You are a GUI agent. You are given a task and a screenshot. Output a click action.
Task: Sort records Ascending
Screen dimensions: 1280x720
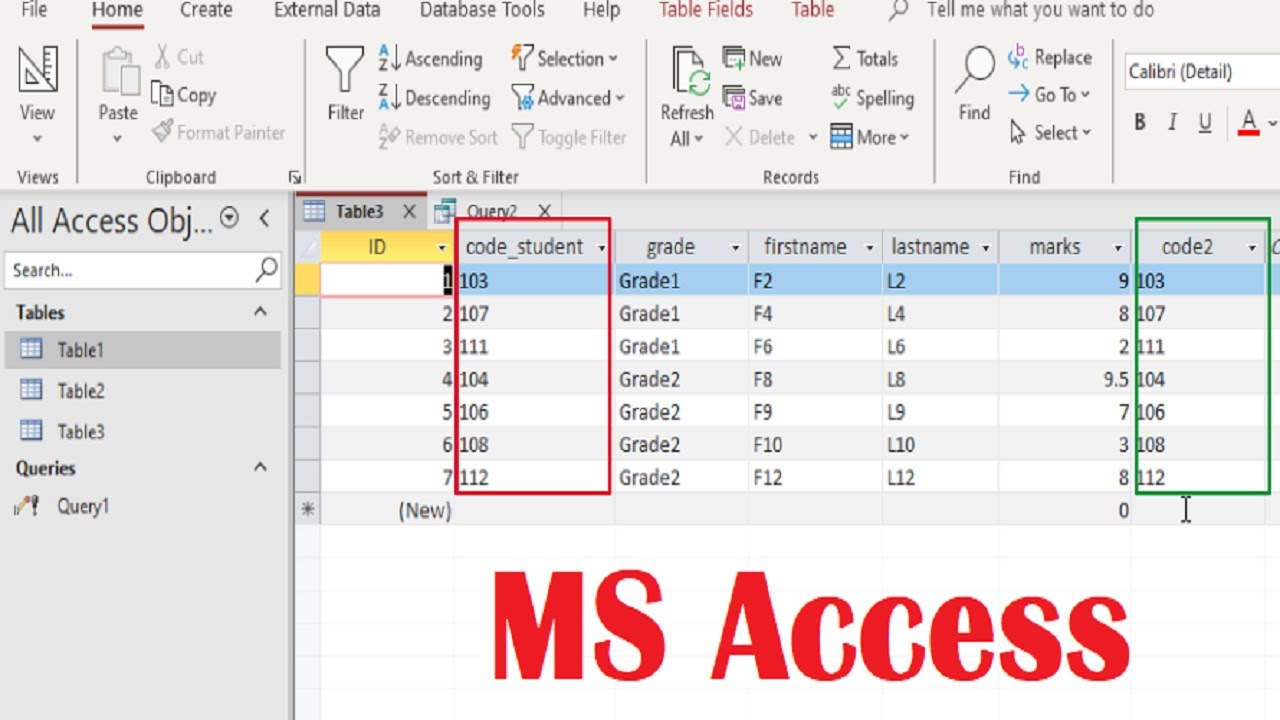431,59
